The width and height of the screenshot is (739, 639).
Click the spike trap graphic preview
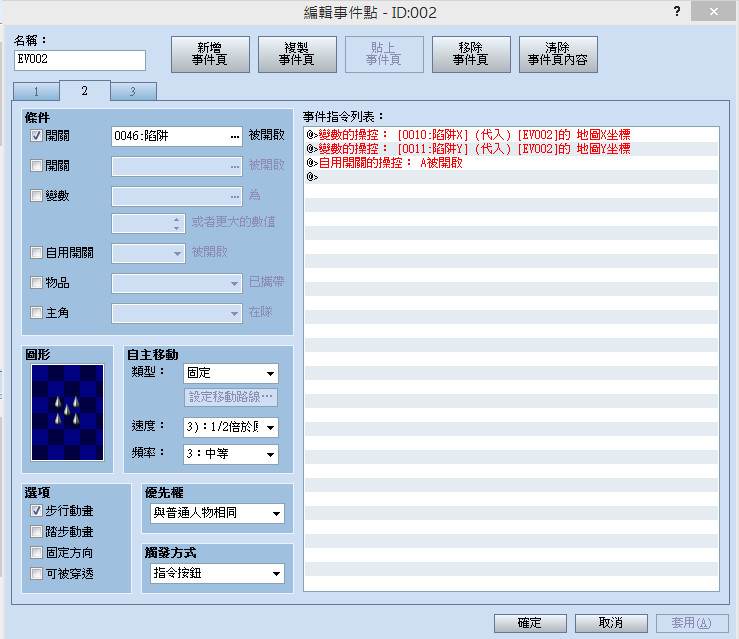67,412
